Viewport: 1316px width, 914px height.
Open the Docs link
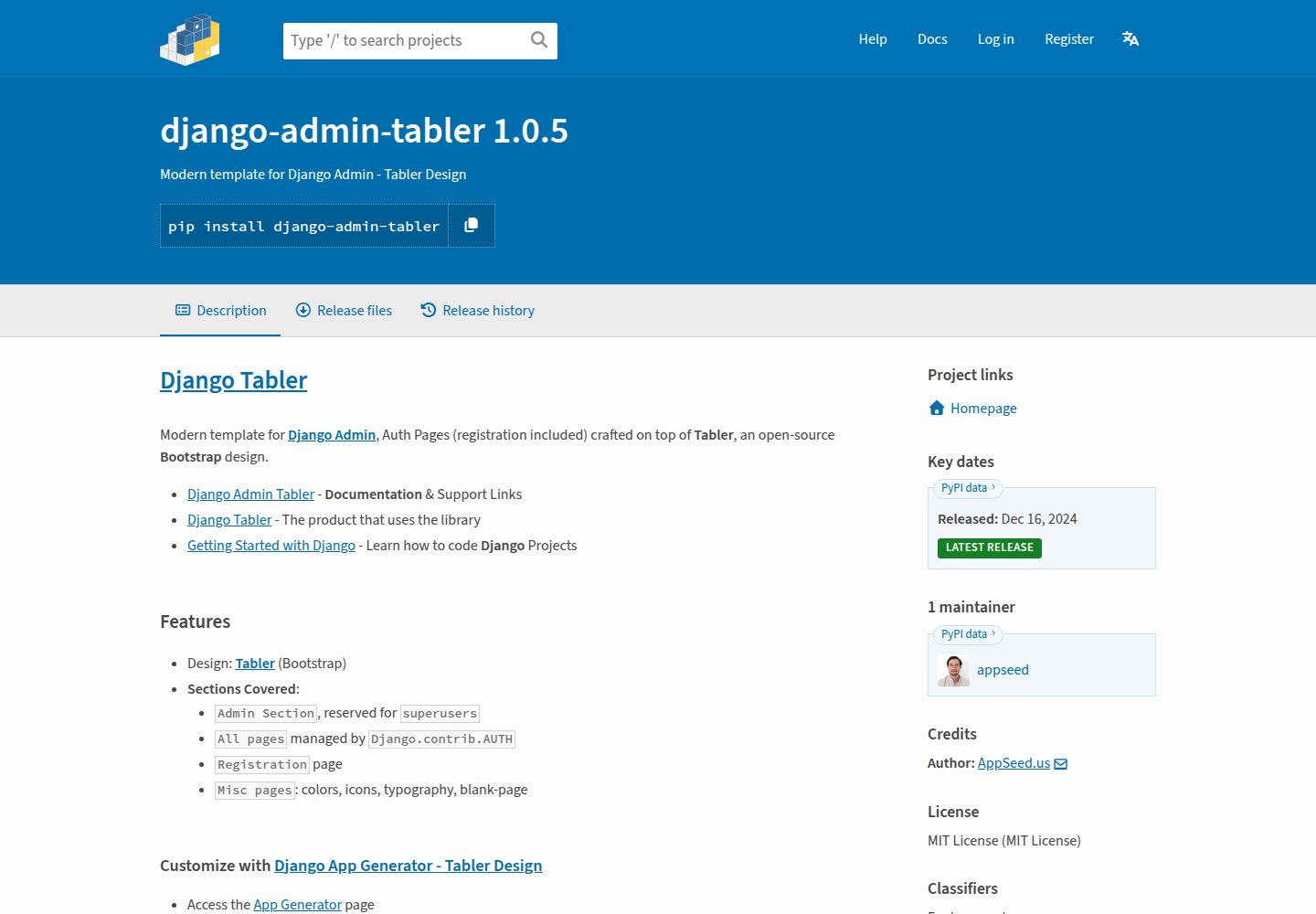point(932,39)
